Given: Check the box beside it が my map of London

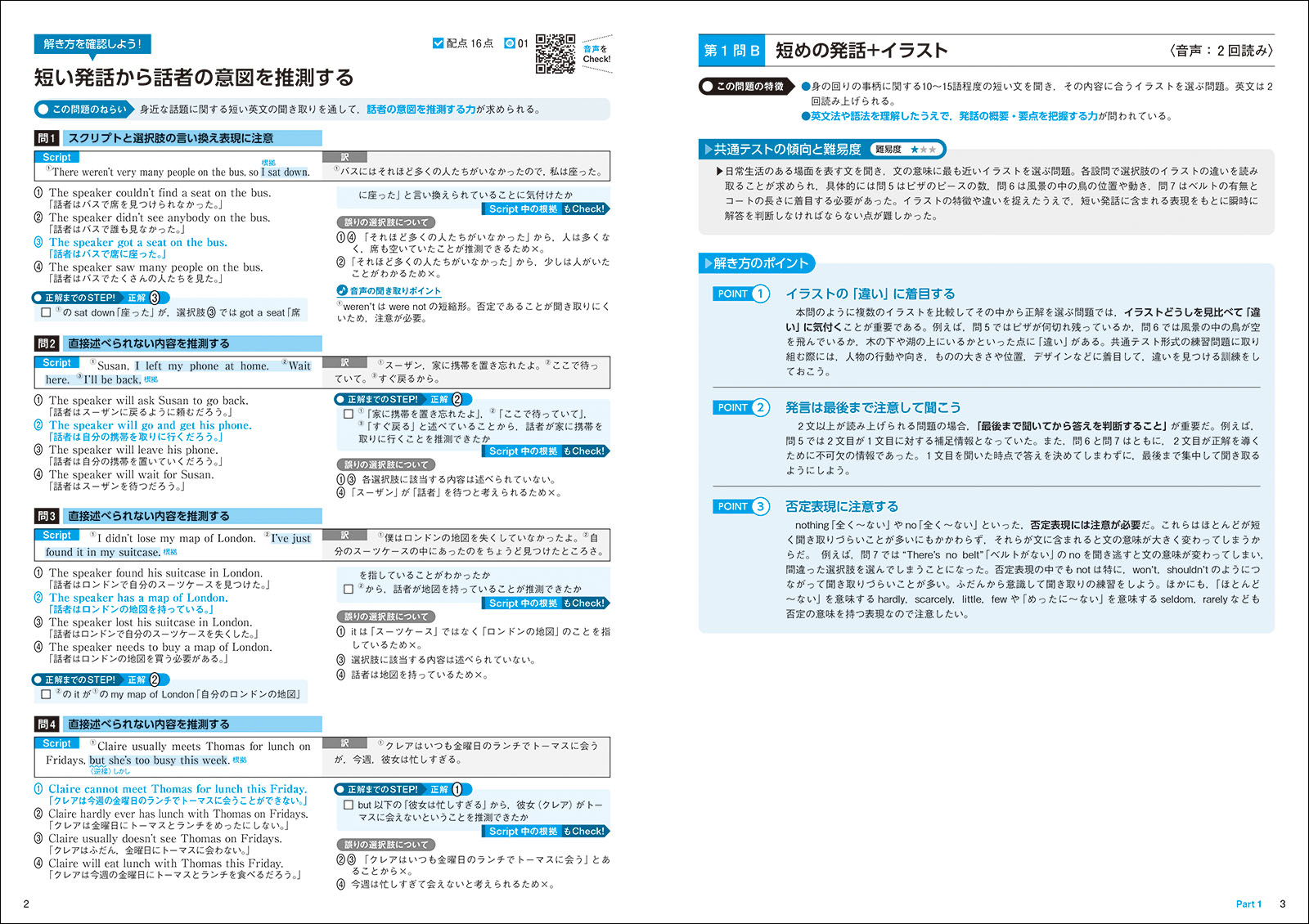Looking at the screenshot, I should [46, 694].
